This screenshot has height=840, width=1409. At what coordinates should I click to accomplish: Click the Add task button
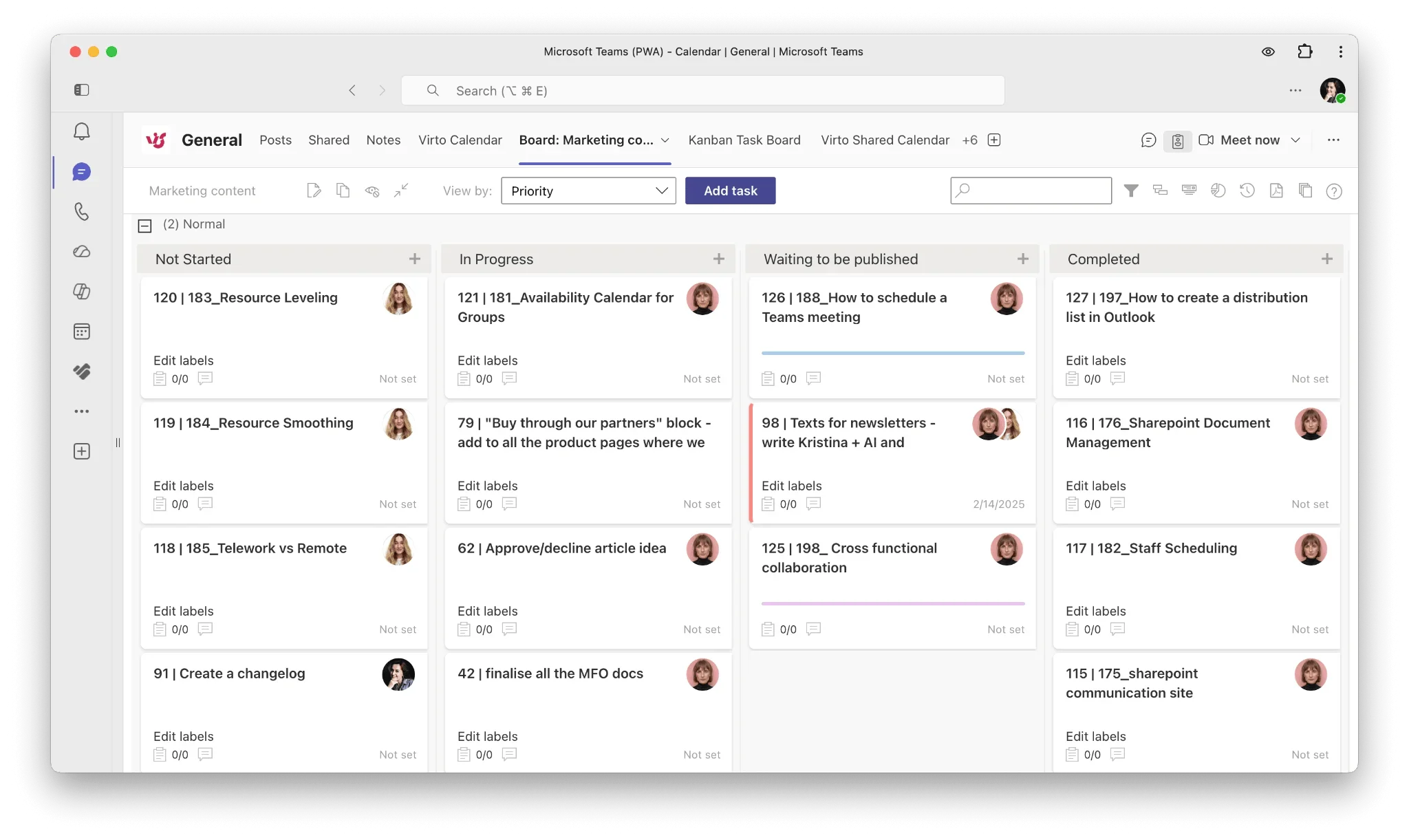click(x=730, y=191)
